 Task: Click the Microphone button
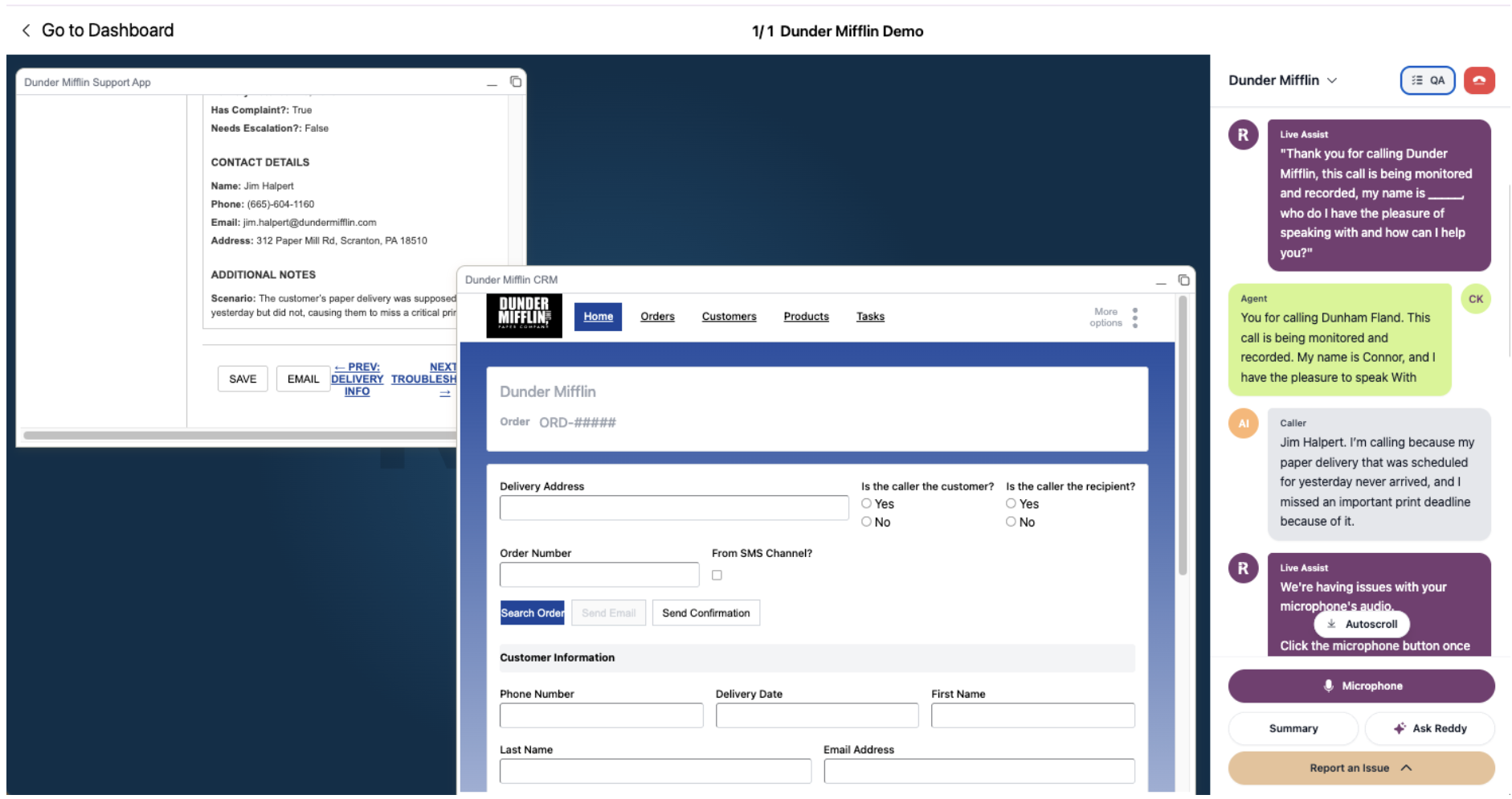tap(1361, 686)
